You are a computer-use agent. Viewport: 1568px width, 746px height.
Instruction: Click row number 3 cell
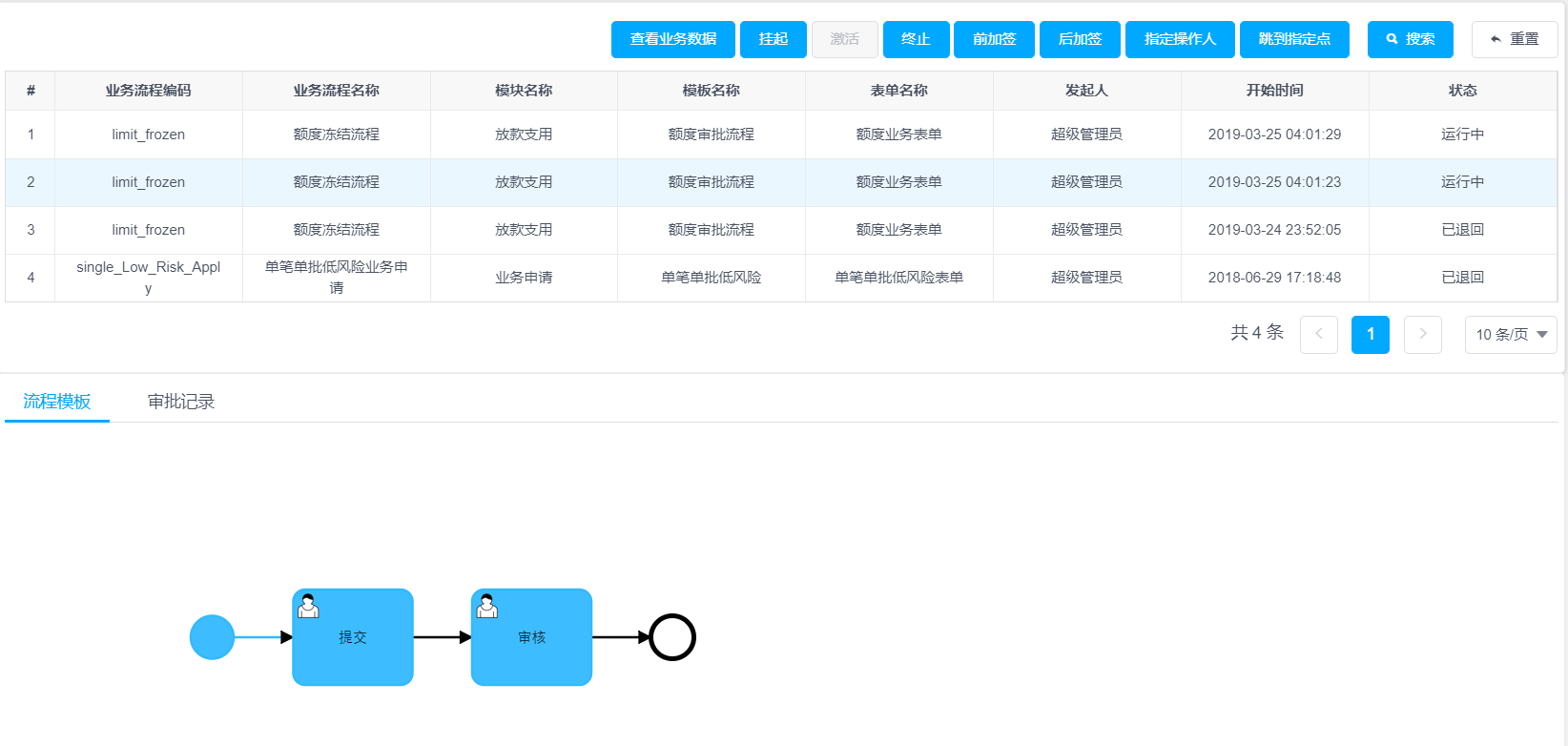(x=31, y=230)
